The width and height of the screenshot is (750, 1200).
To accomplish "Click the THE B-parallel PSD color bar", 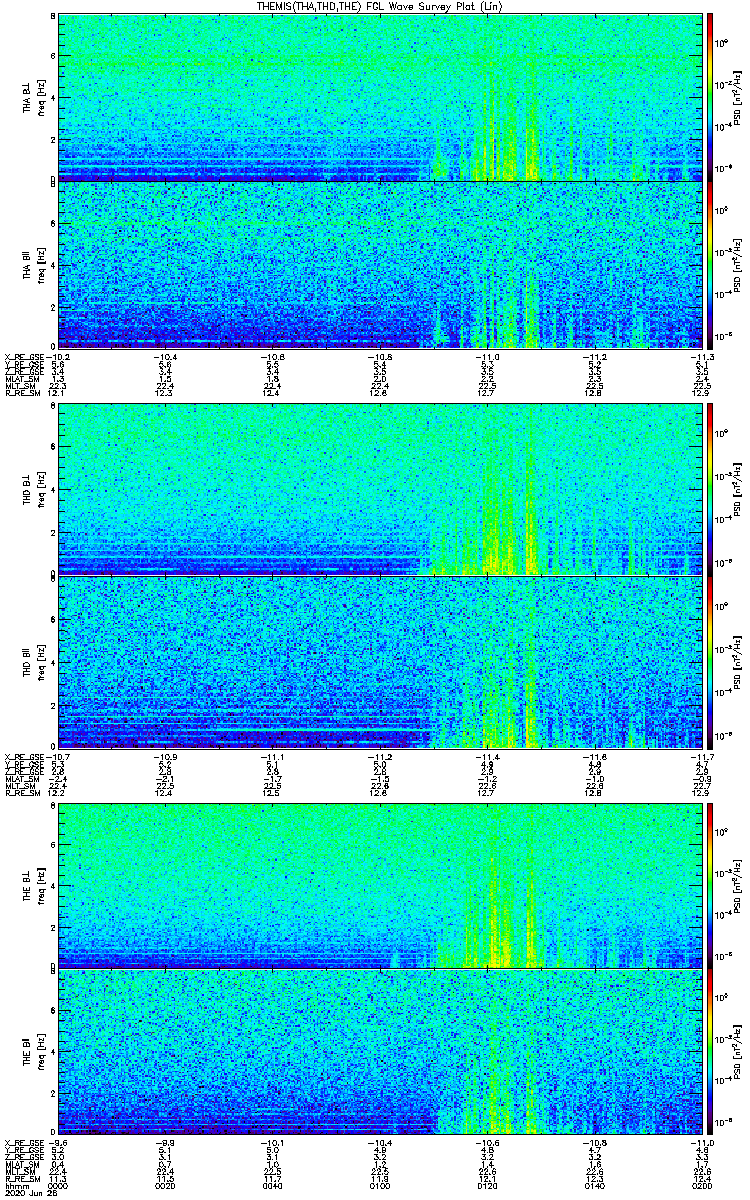I will [710, 1052].
